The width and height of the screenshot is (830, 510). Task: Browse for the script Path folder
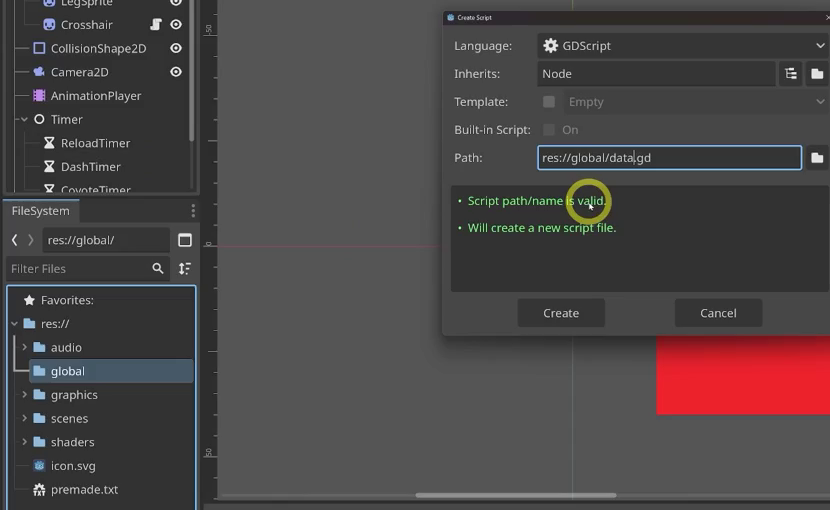tap(817, 158)
